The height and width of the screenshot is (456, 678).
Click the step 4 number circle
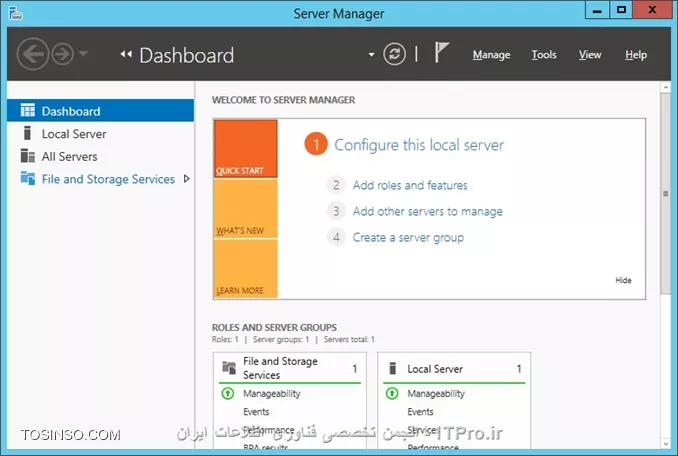tap(336, 237)
